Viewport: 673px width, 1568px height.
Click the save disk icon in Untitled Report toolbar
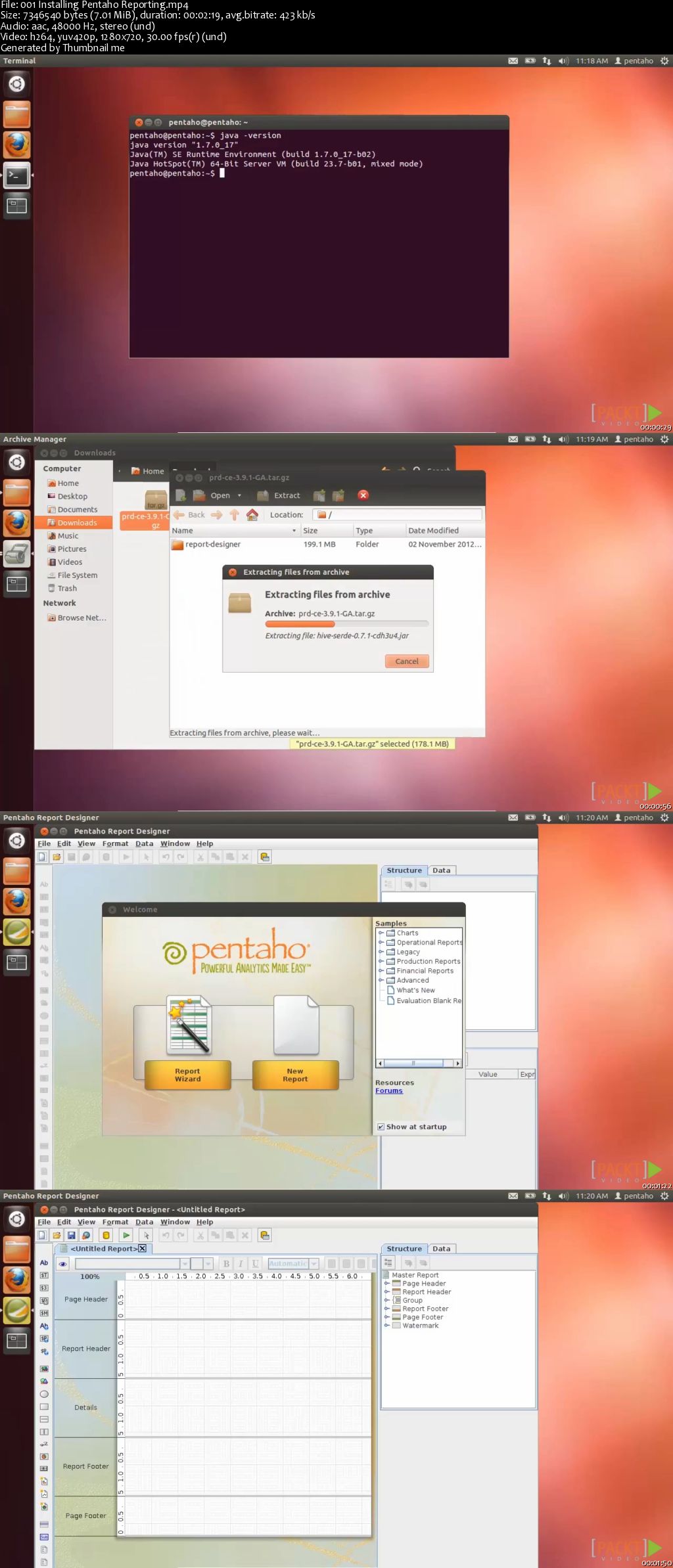tap(72, 1235)
